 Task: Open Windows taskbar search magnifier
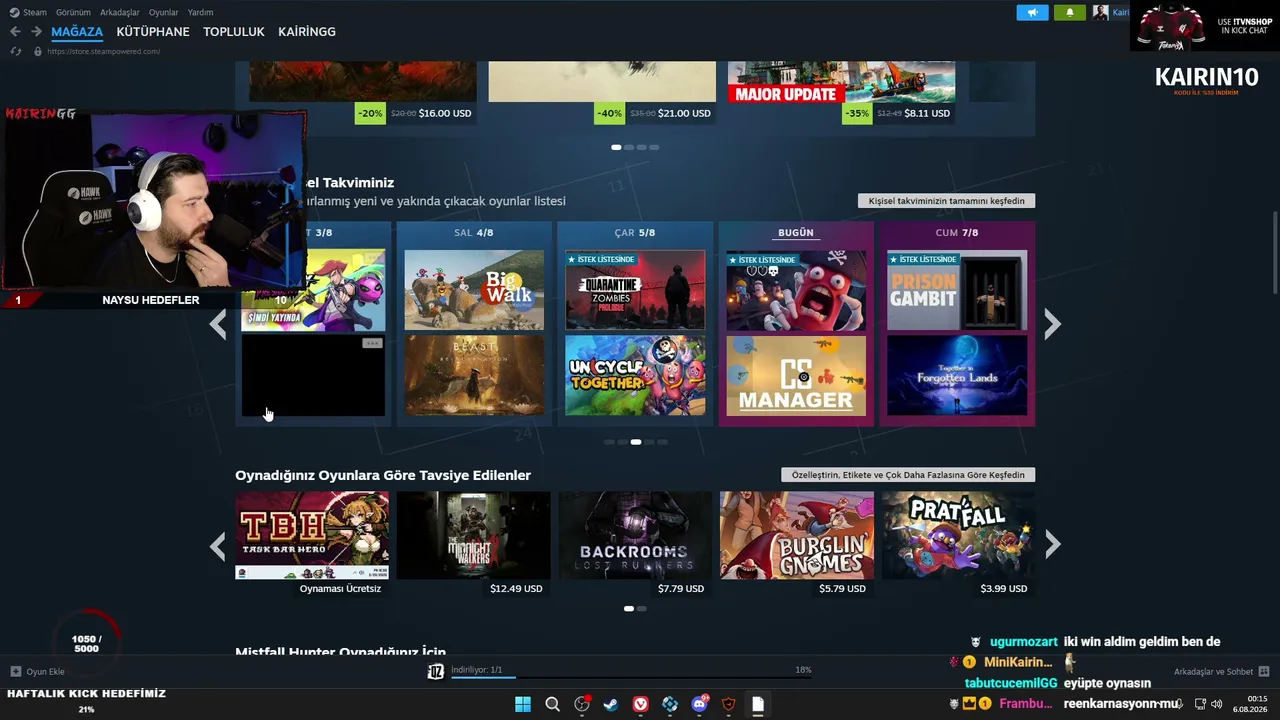(552, 704)
